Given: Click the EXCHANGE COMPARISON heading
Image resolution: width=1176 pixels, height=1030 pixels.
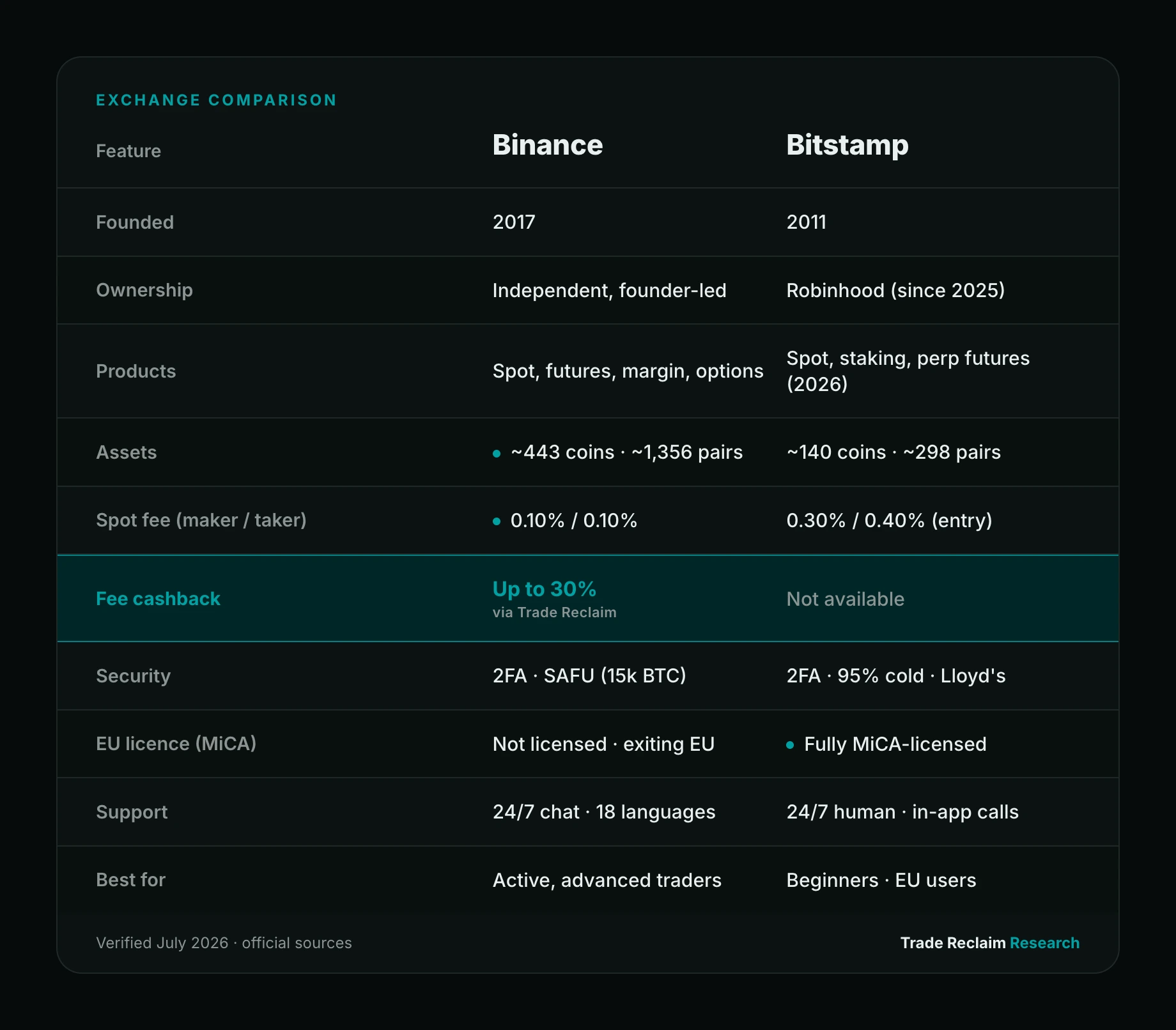Looking at the screenshot, I should [x=216, y=100].
